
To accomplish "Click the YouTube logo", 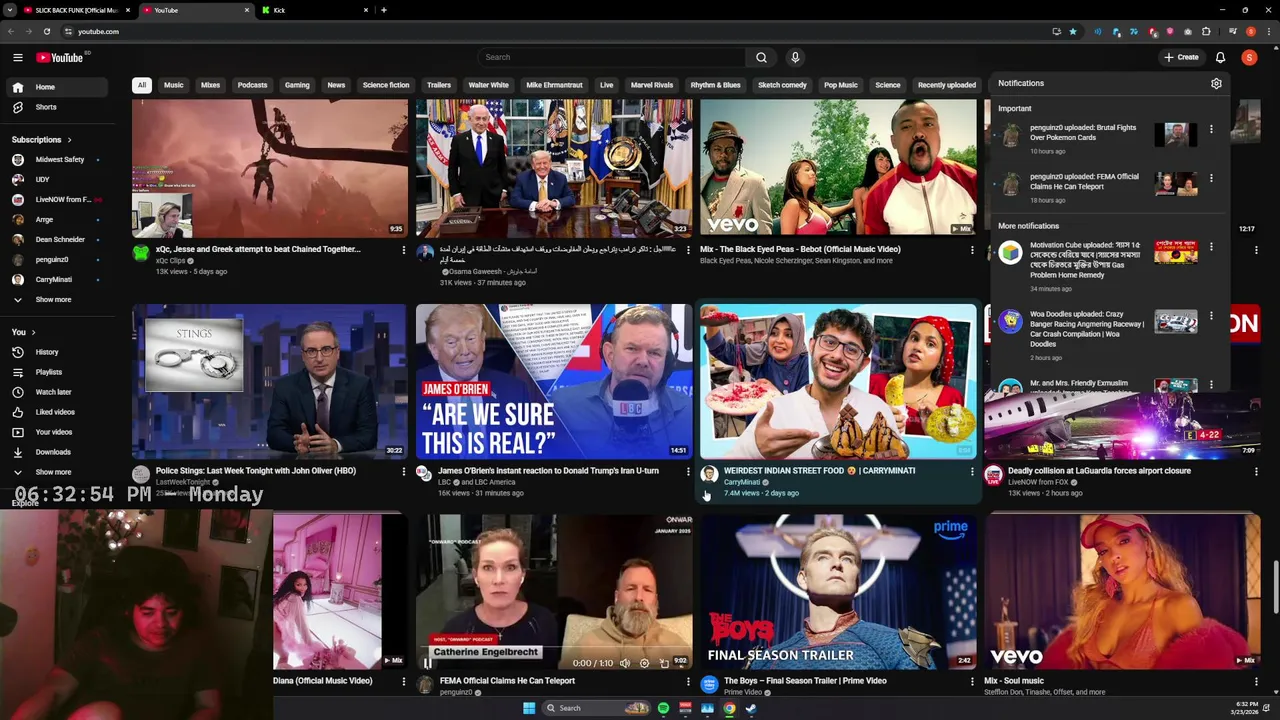I will (x=60, y=58).
